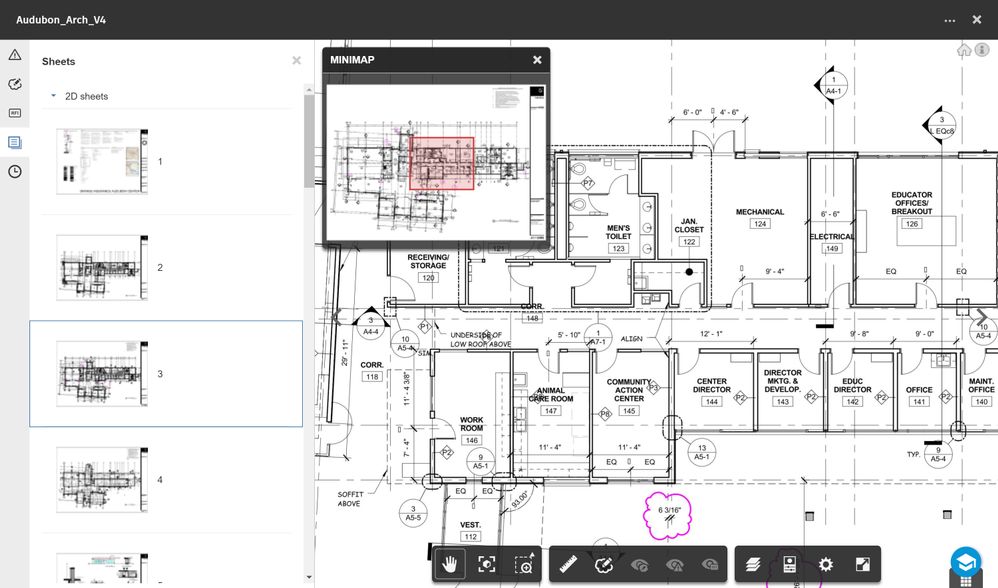Screen dimensions: 998x588
Task: Click the "COMMUNITY ACTION CENTER" label
Action: [629, 390]
